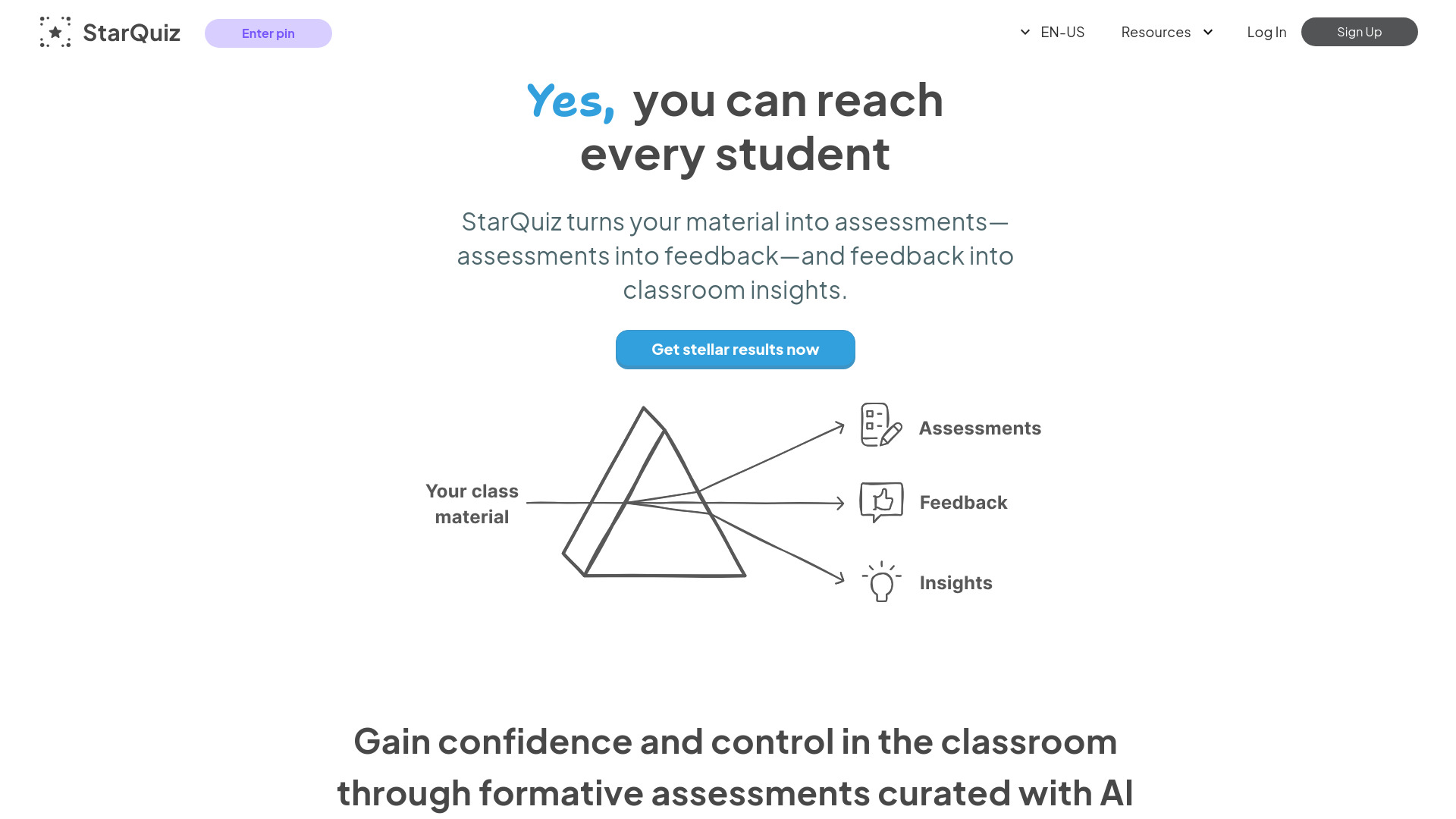Expand the Resources dropdown menu
Image resolution: width=1456 pixels, height=819 pixels.
pos(1165,32)
